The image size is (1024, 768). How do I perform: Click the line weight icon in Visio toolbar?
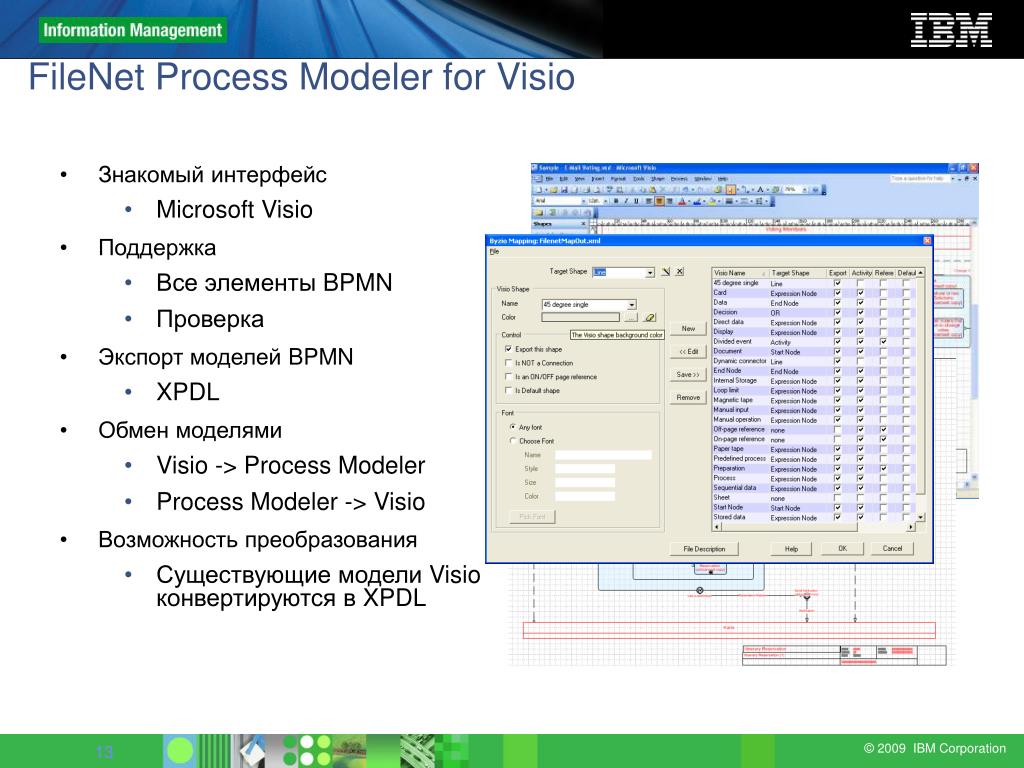point(729,201)
